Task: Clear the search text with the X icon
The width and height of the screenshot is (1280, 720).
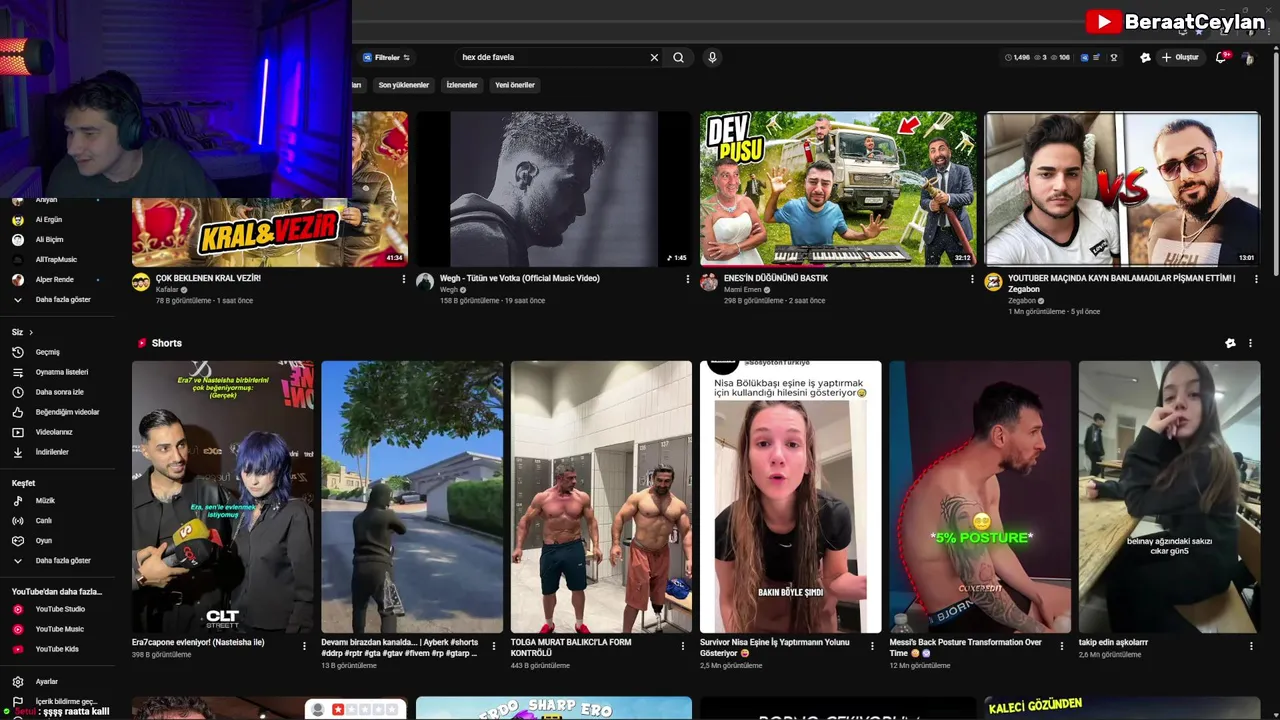Action: [x=655, y=58]
